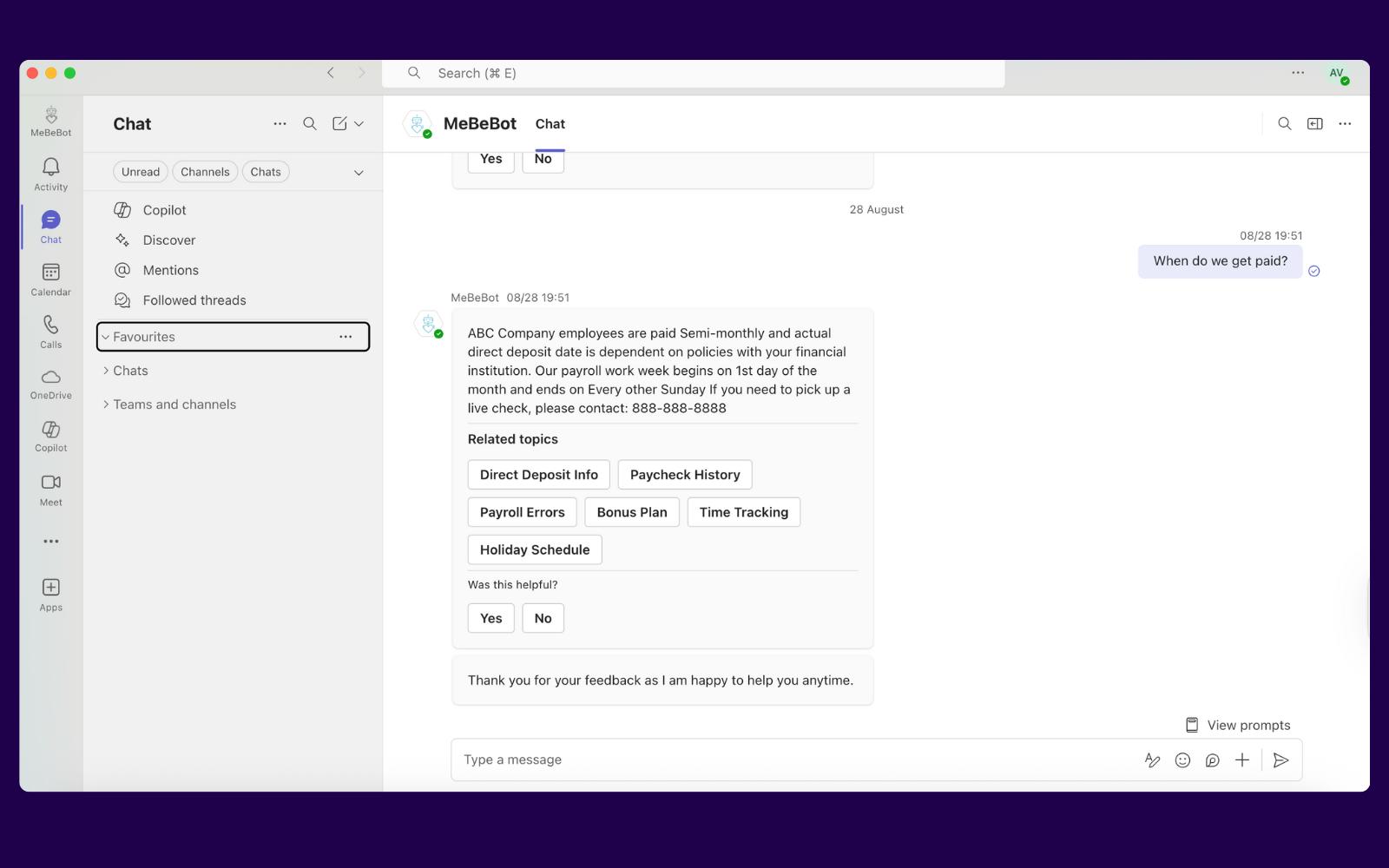This screenshot has width=1389, height=868.
Task: Click the Direct Deposit Info topic
Action: tap(539, 475)
